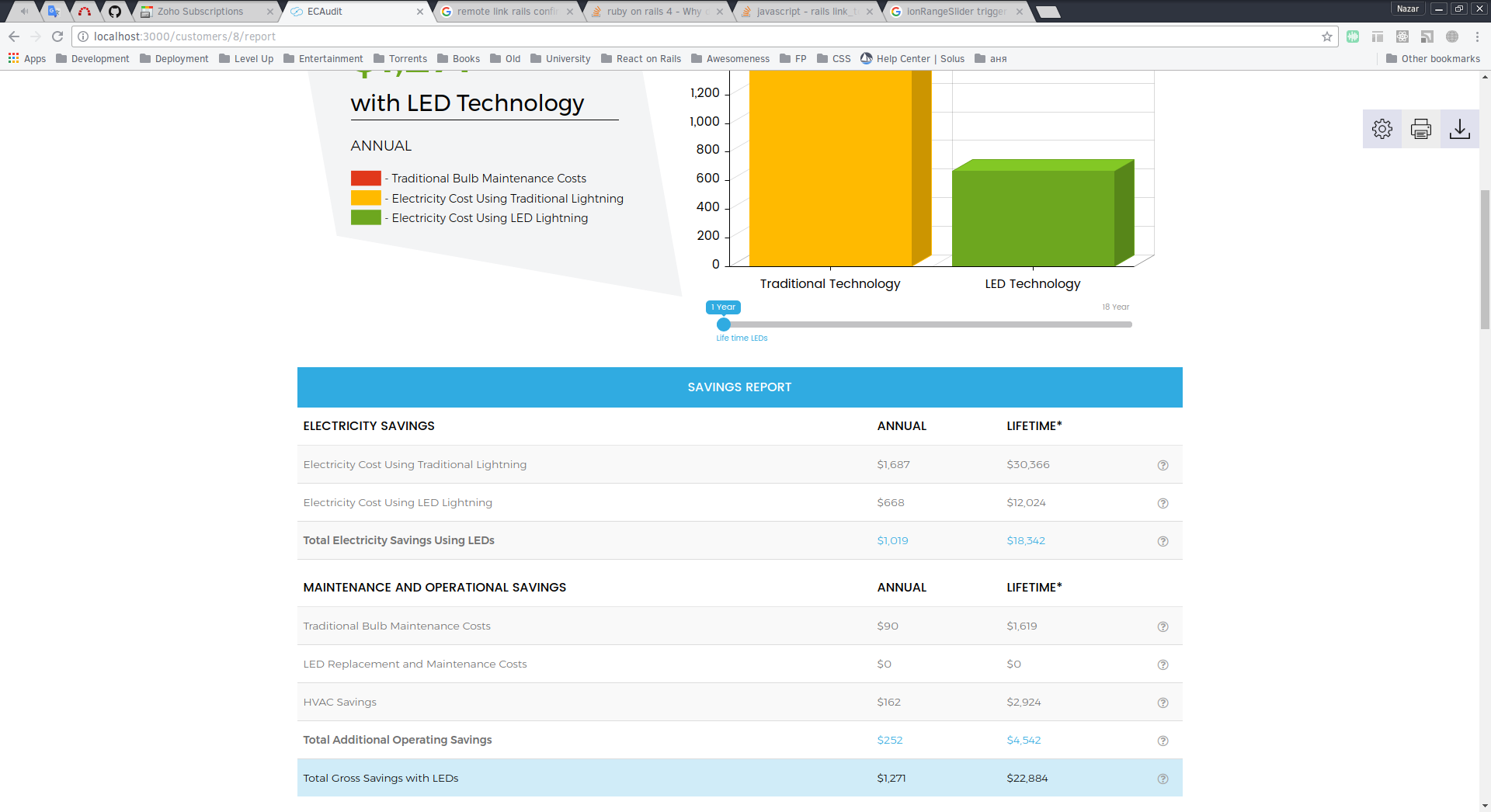The width and height of the screenshot is (1491, 812).
Task: Open the Books bookmarks folder
Action: click(458, 59)
